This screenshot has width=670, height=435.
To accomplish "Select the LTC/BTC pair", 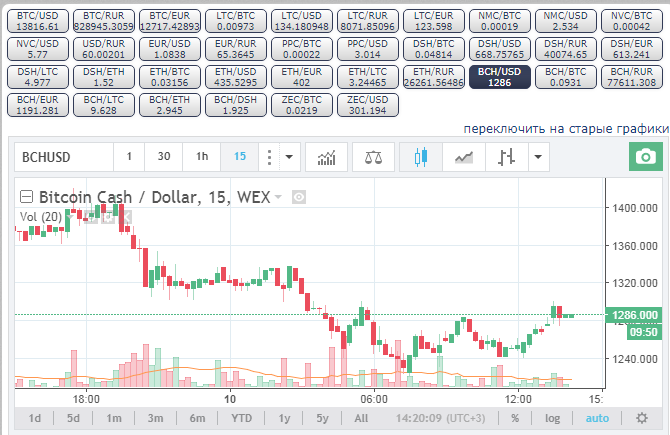I will pos(235,21).
